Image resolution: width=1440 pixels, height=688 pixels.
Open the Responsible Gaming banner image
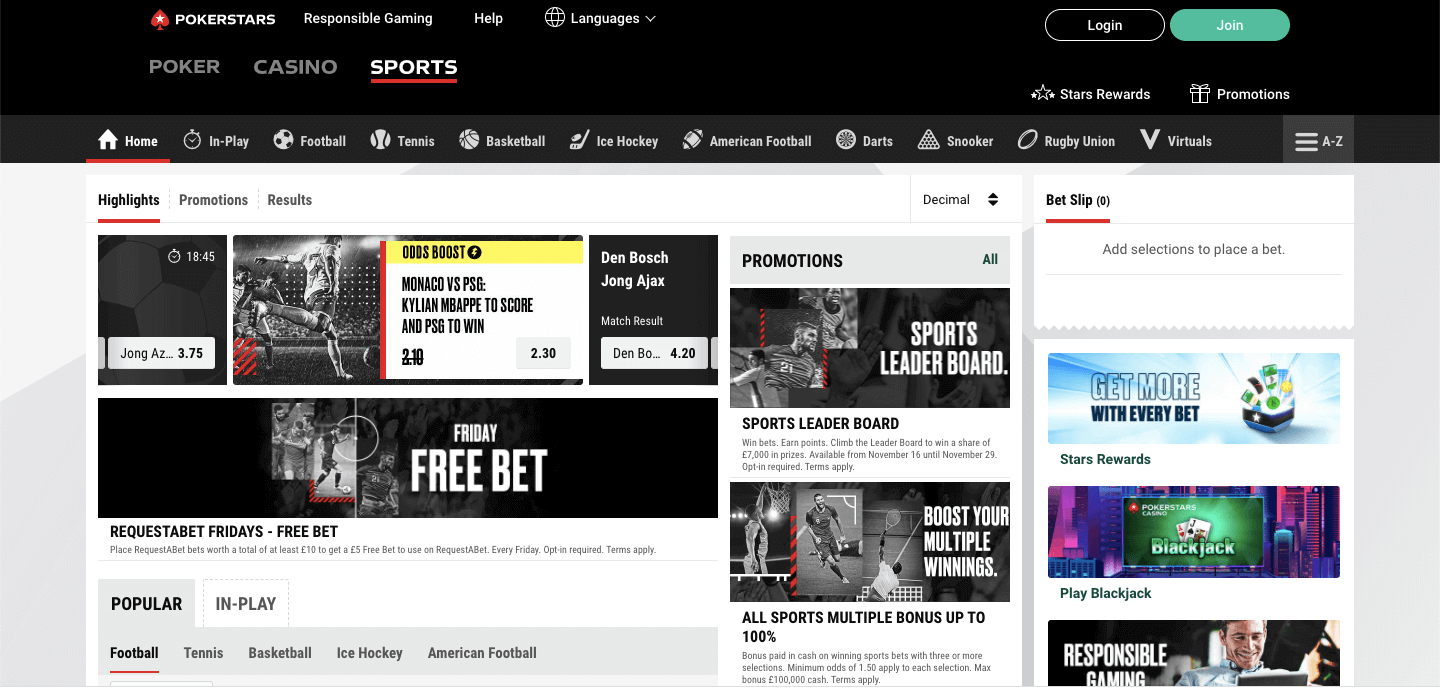click(x=1194, y=653)
